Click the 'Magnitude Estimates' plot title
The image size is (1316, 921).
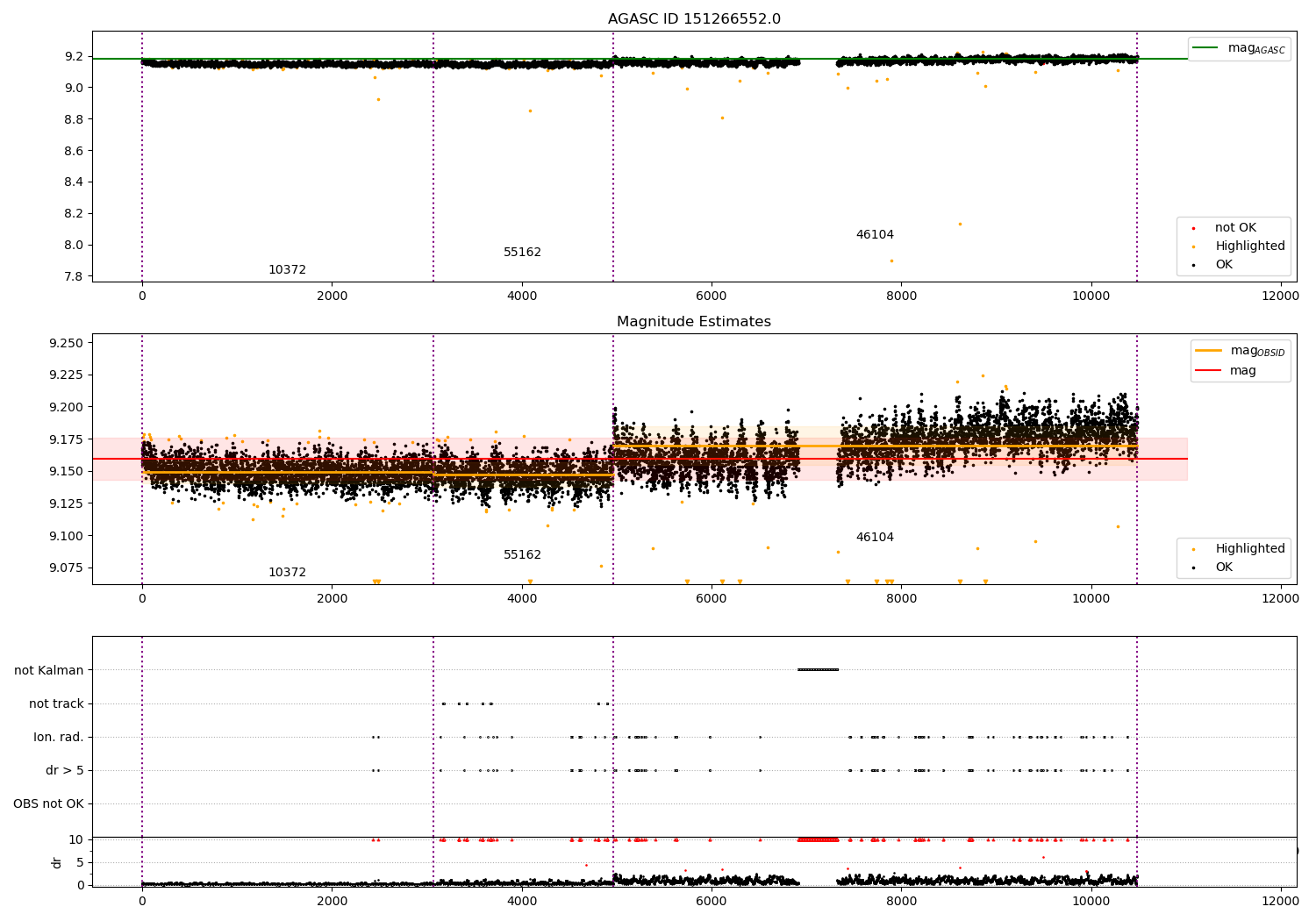(x=694, y=322)
